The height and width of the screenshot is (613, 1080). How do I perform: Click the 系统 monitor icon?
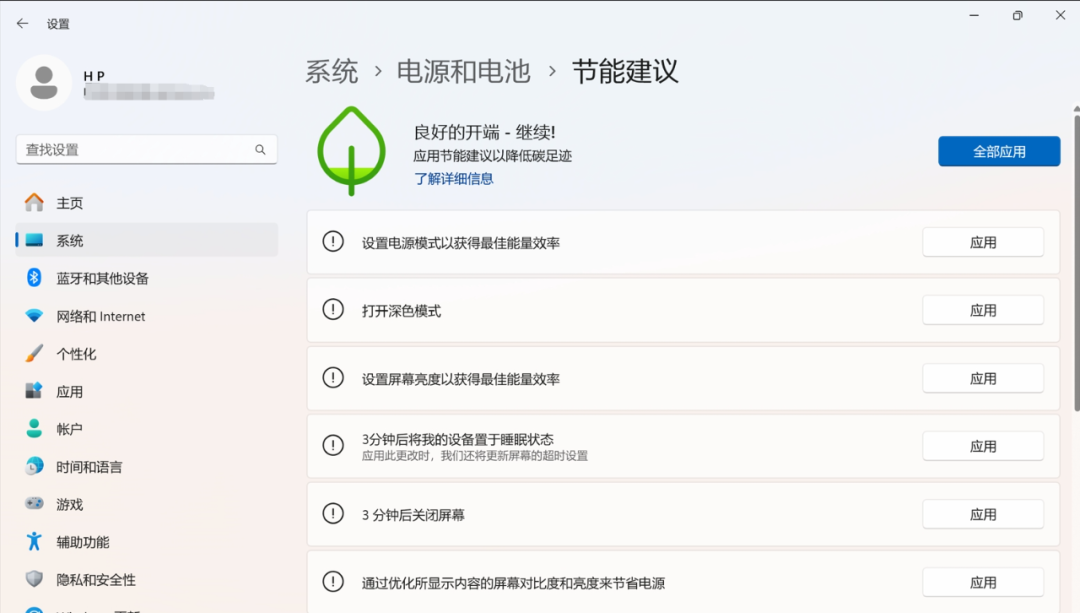point(34,240)
